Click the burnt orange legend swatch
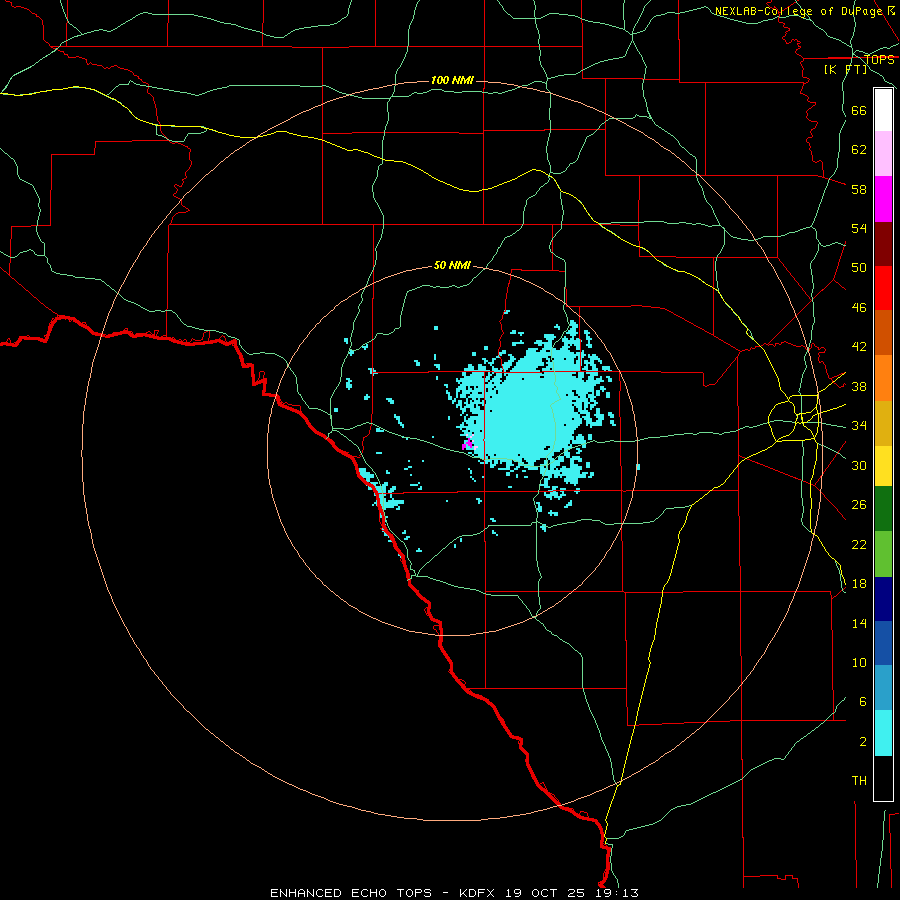 [x=883, y=332]
